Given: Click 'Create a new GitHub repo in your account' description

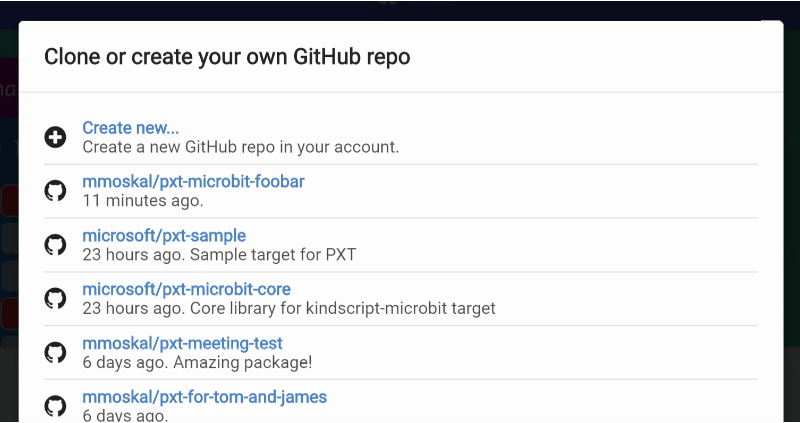Looking at the screenshot, I should pos(241,147).
